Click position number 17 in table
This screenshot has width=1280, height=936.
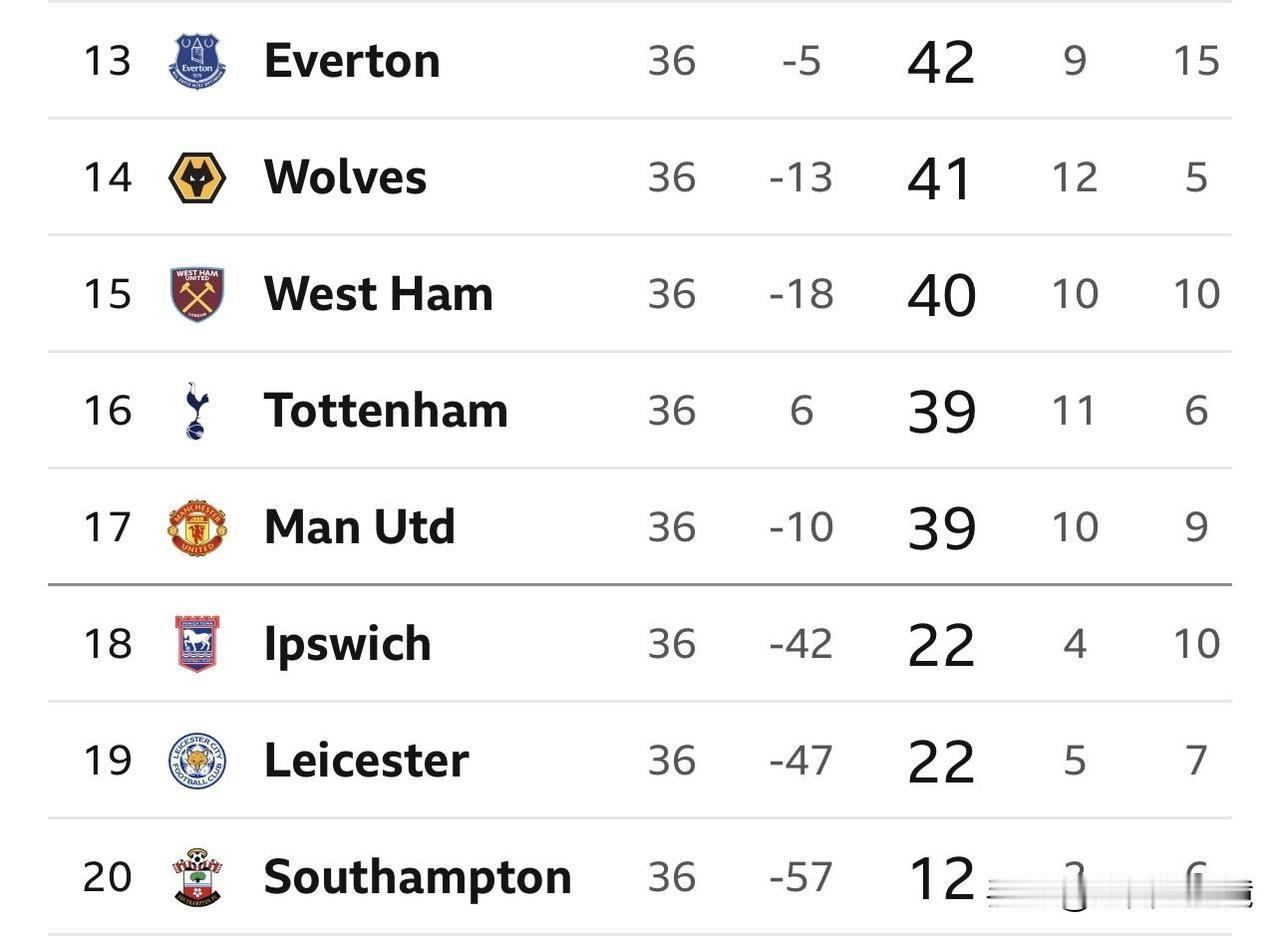click(x=107, y=527)
